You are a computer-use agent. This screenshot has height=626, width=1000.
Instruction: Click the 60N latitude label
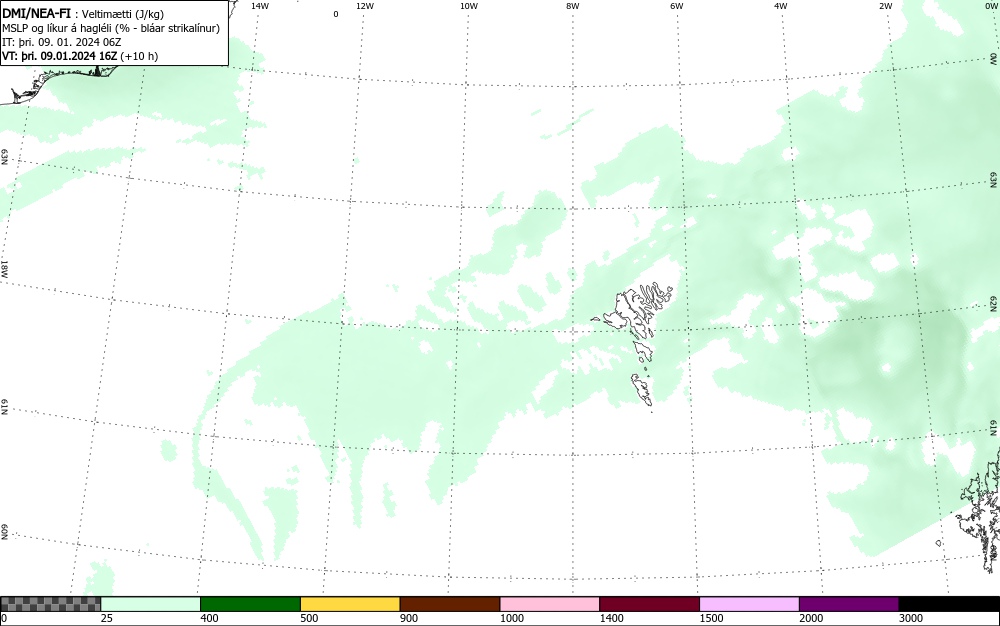tap(4, 532)
